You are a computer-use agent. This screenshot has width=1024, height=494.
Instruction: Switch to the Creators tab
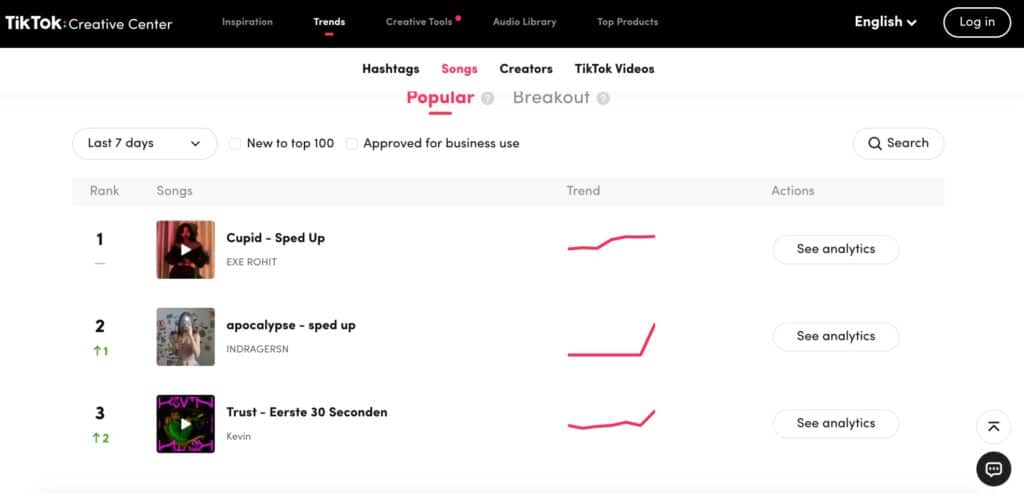(526, 69)
